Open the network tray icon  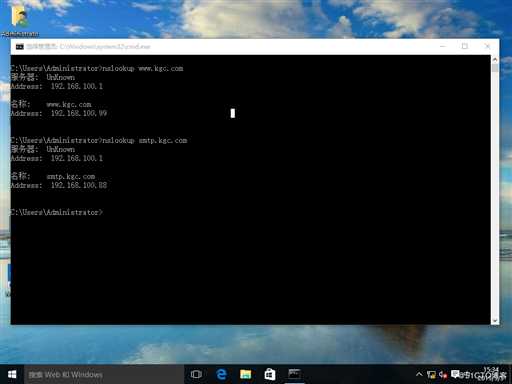[x=431, y=375]
